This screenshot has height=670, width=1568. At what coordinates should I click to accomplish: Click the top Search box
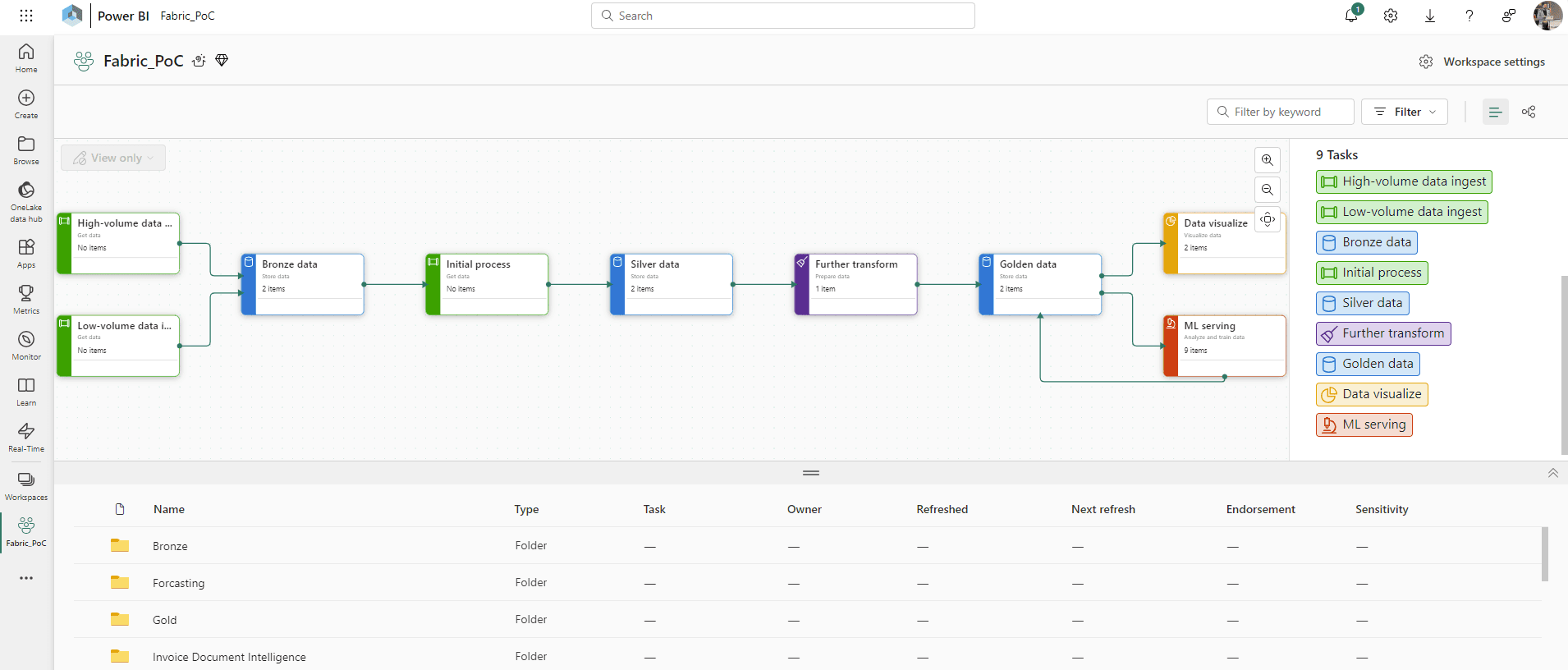click(783, 16)
